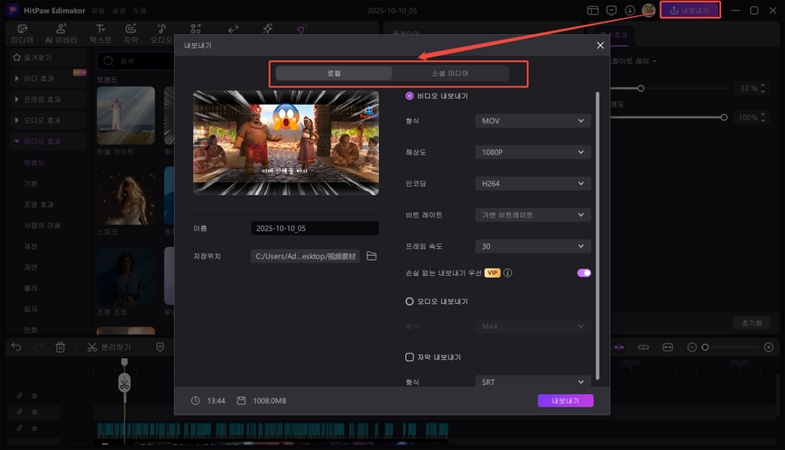Click the info icon beside the VIP badge
Screen dimensions: 785x450
click(x=508, y=272)
